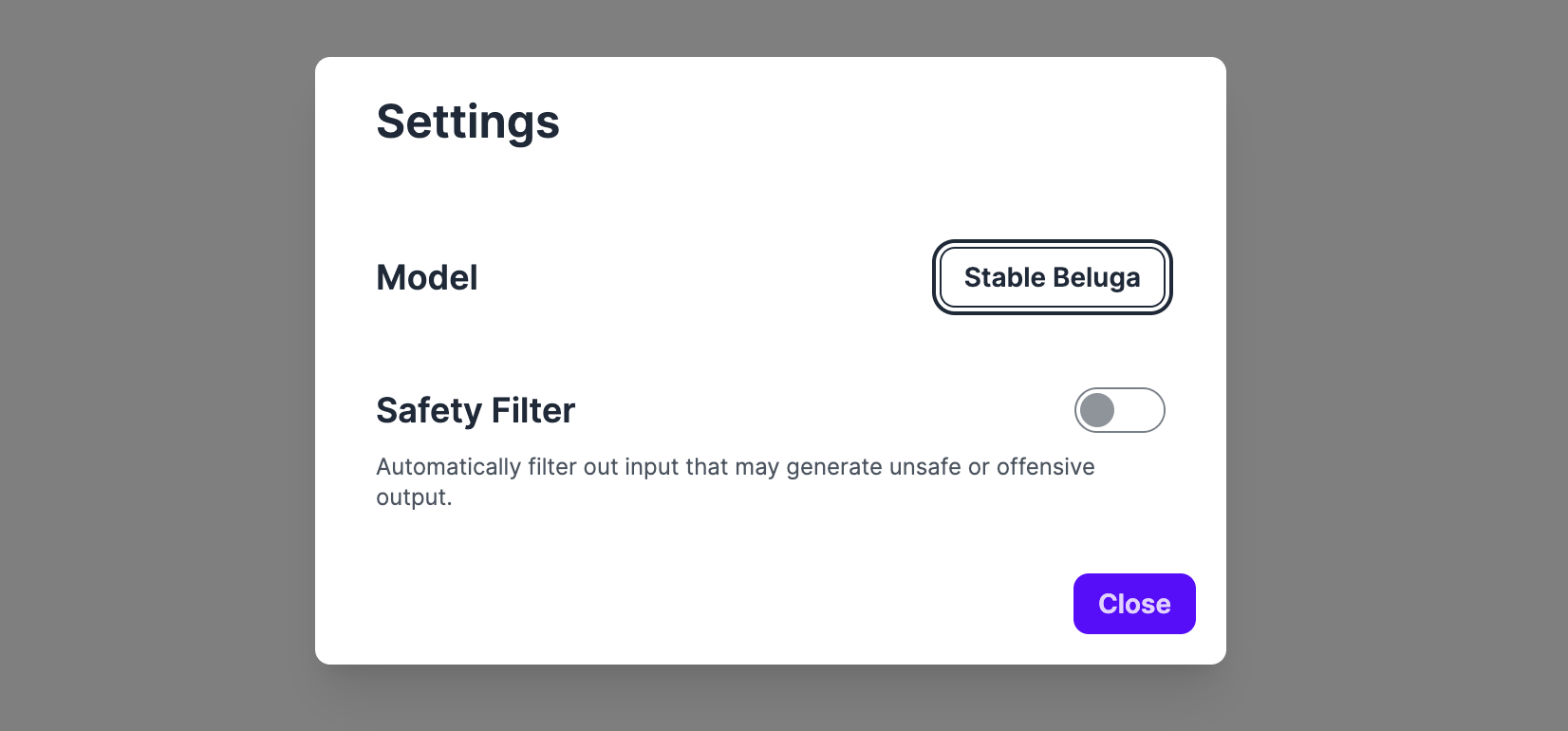Close the Settings dialog
This screenshot has width=1568, height=731.
(1134, 604)
